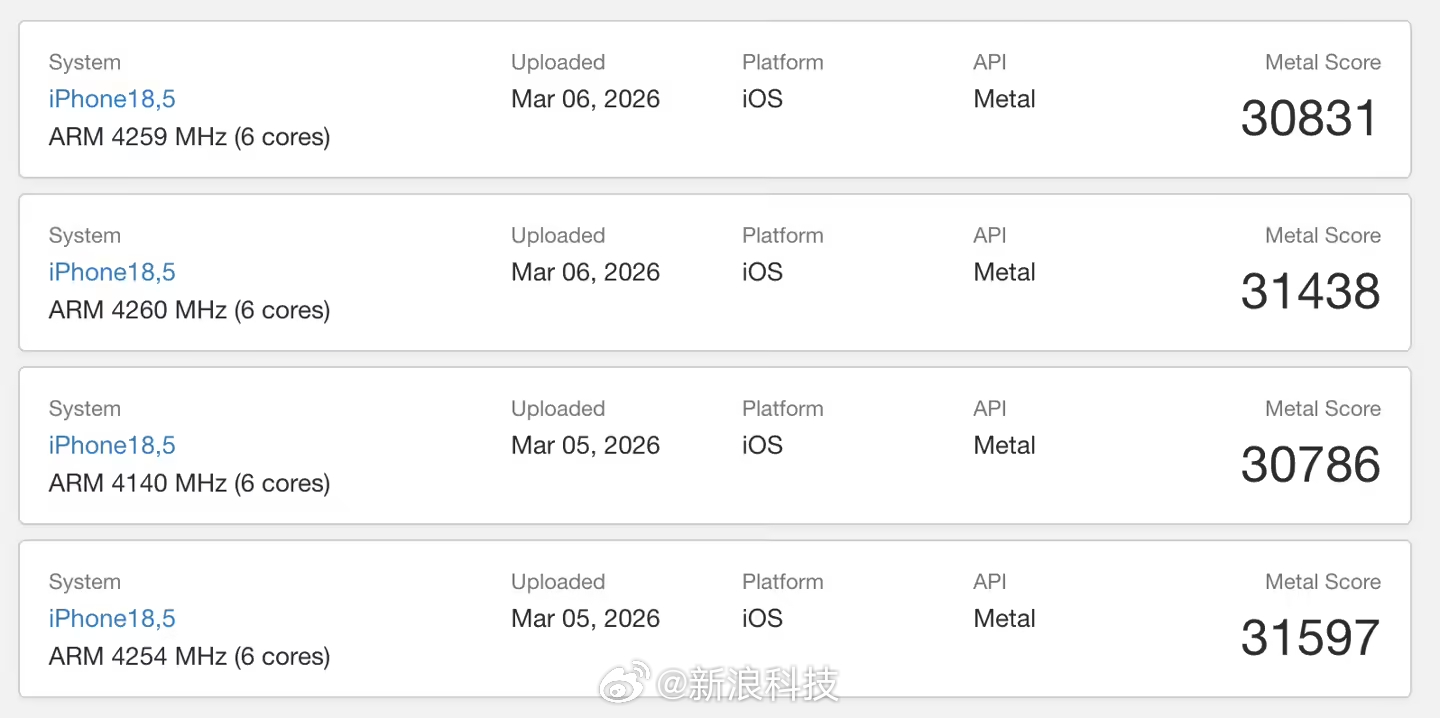The width and height of the screenshot is (1440, 718).
Task: Click Metal Score 31438 value
Action: [1309, 292]
